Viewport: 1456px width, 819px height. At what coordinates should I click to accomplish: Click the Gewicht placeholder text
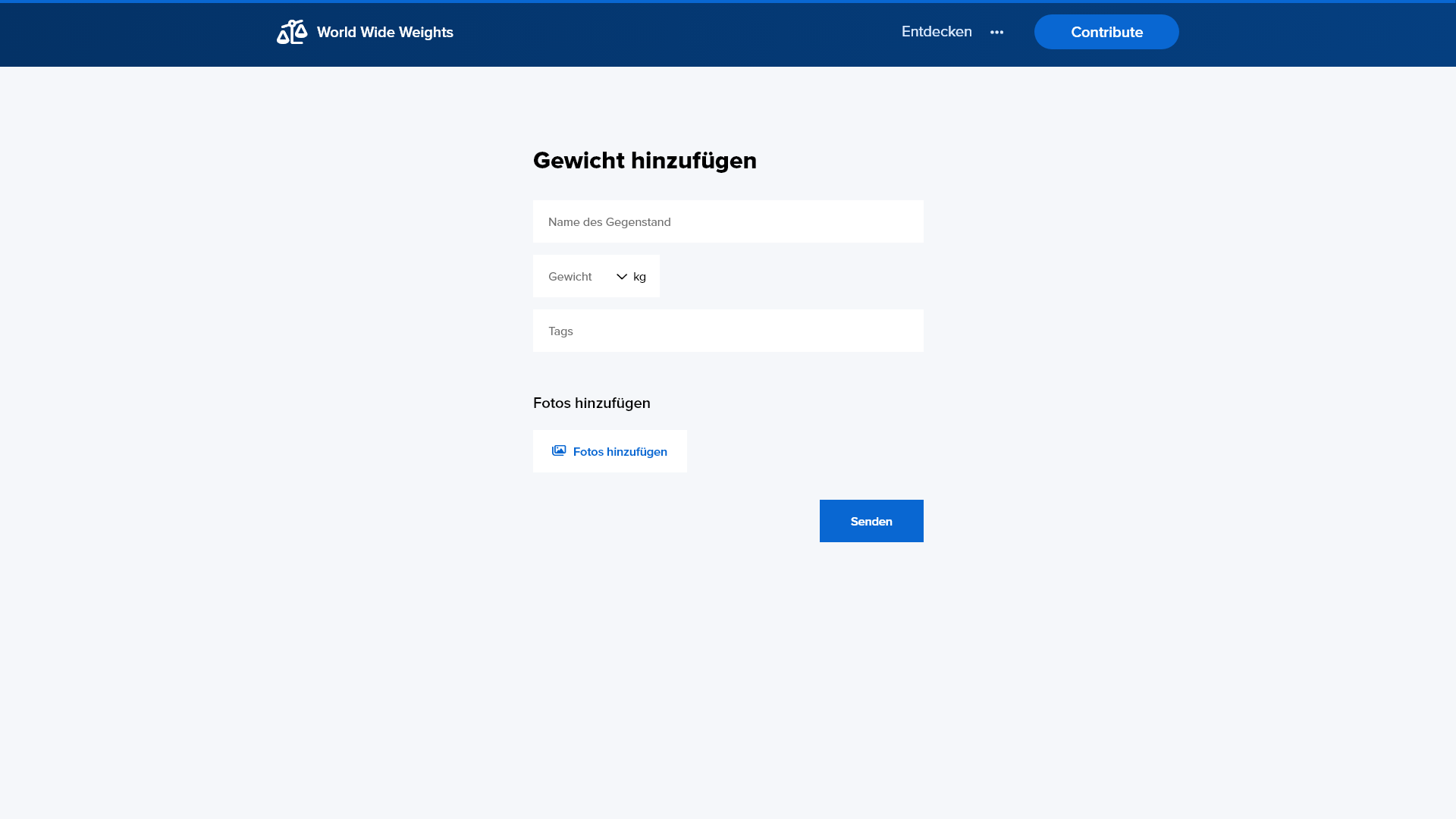pos(570,277)
